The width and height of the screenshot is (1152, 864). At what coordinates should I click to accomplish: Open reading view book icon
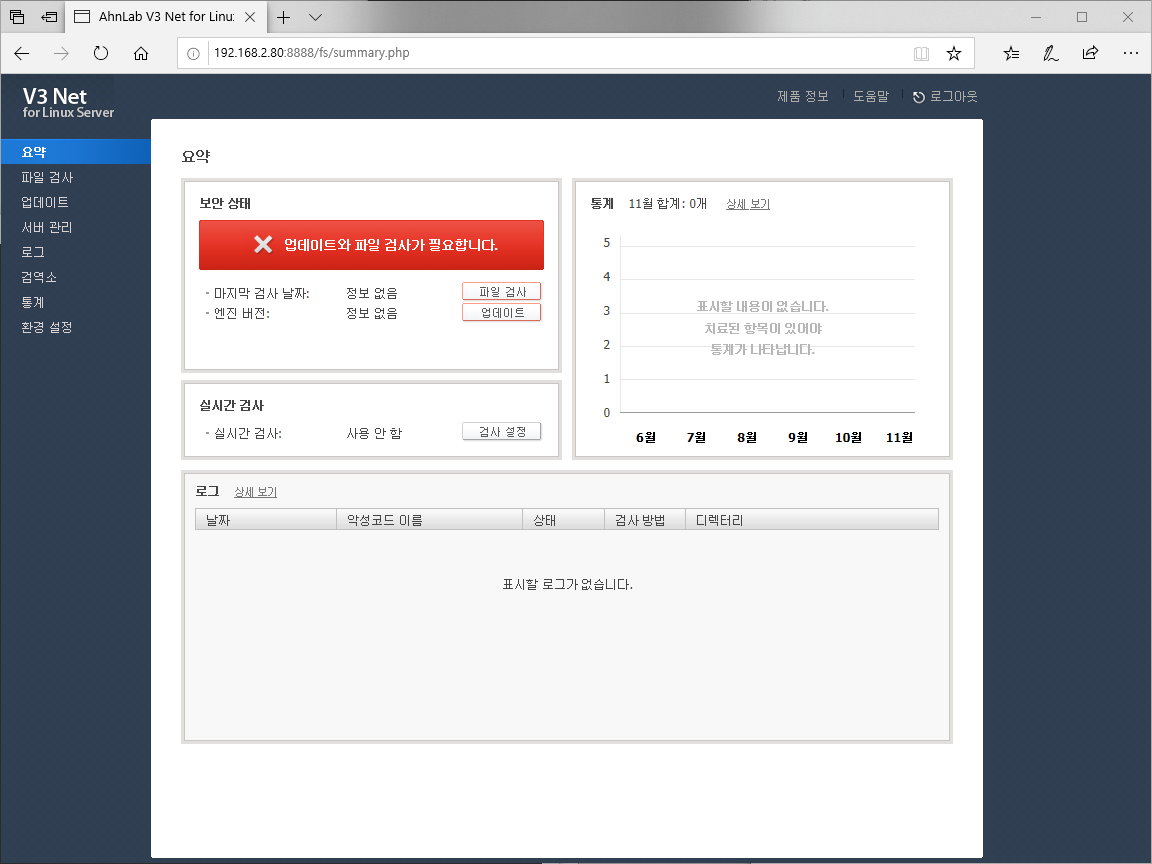click(x=921, y=53)
